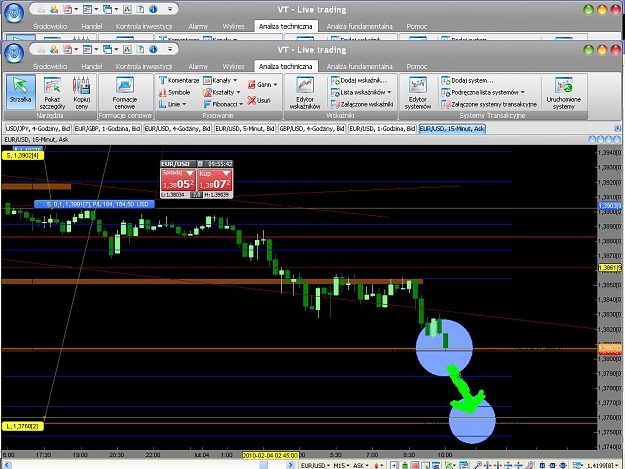Click the yellow S, 1,3902 order label
Screen dimensions: 625x469
coord(22,155)
